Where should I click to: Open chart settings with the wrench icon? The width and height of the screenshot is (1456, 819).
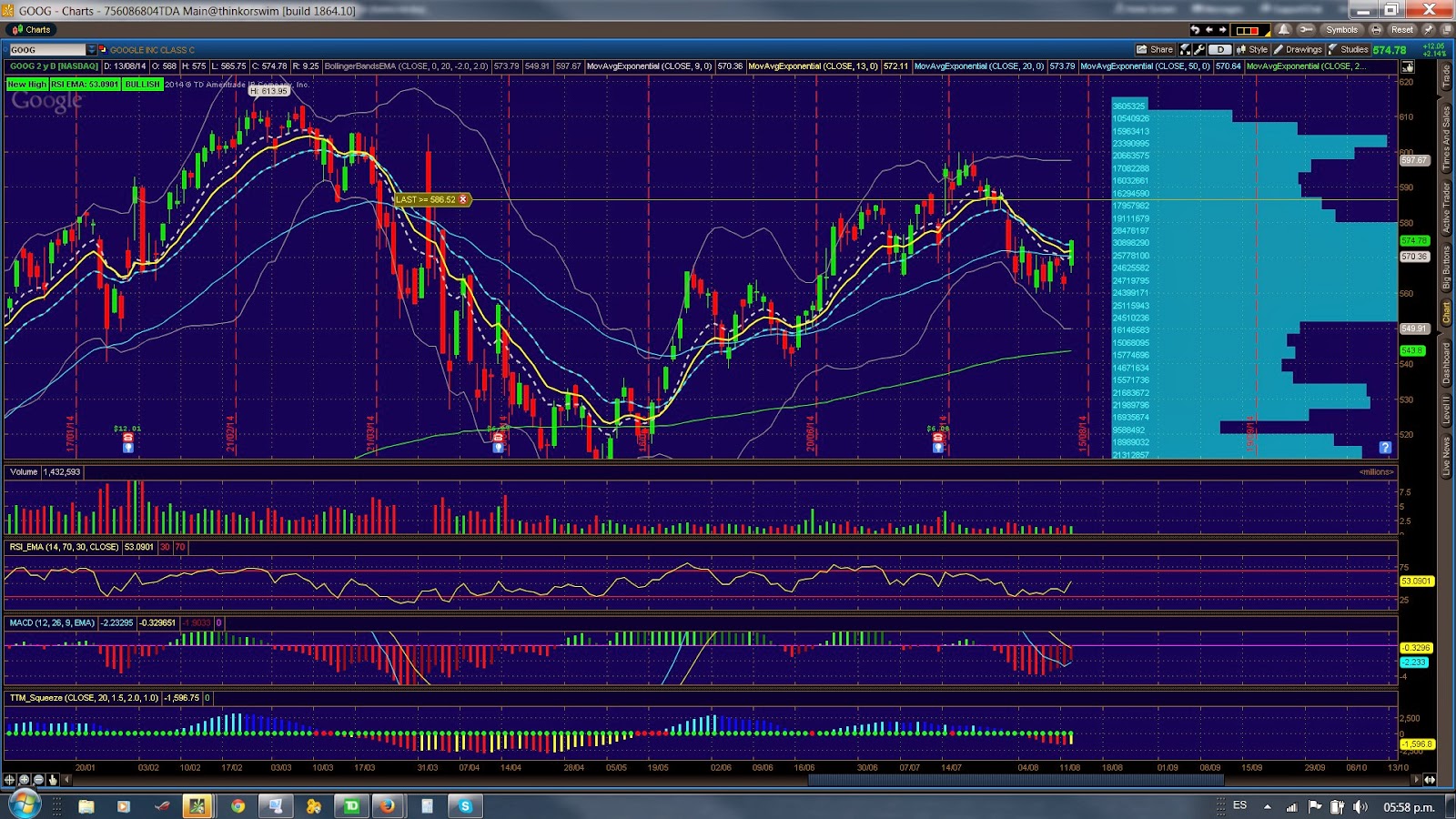click(x=1199, y=50)
